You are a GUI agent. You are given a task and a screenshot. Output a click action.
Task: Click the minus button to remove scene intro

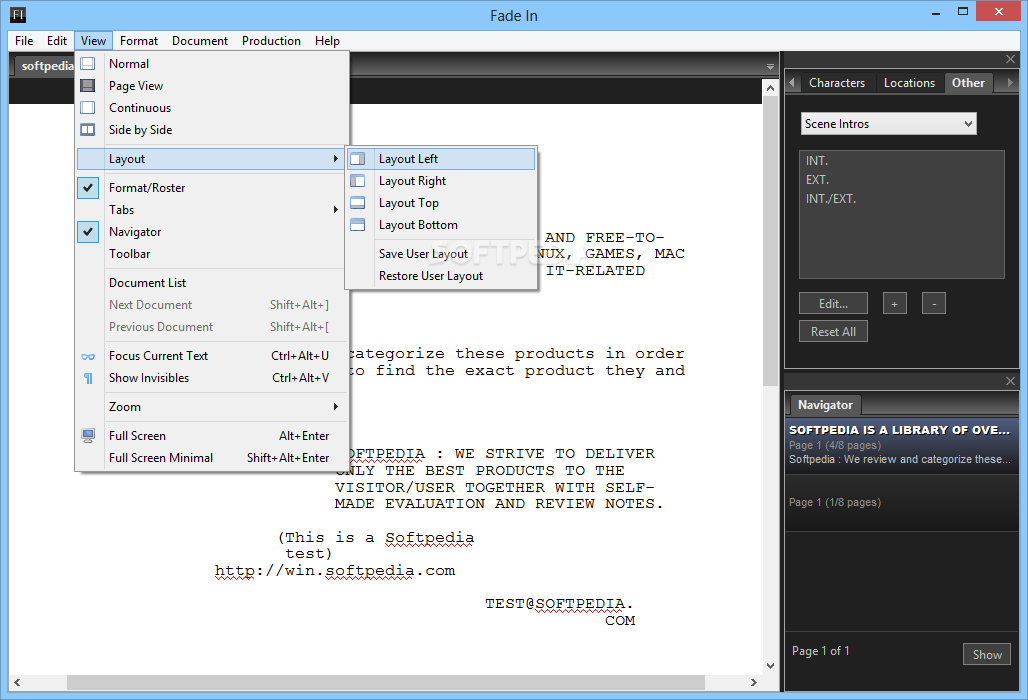934,303
